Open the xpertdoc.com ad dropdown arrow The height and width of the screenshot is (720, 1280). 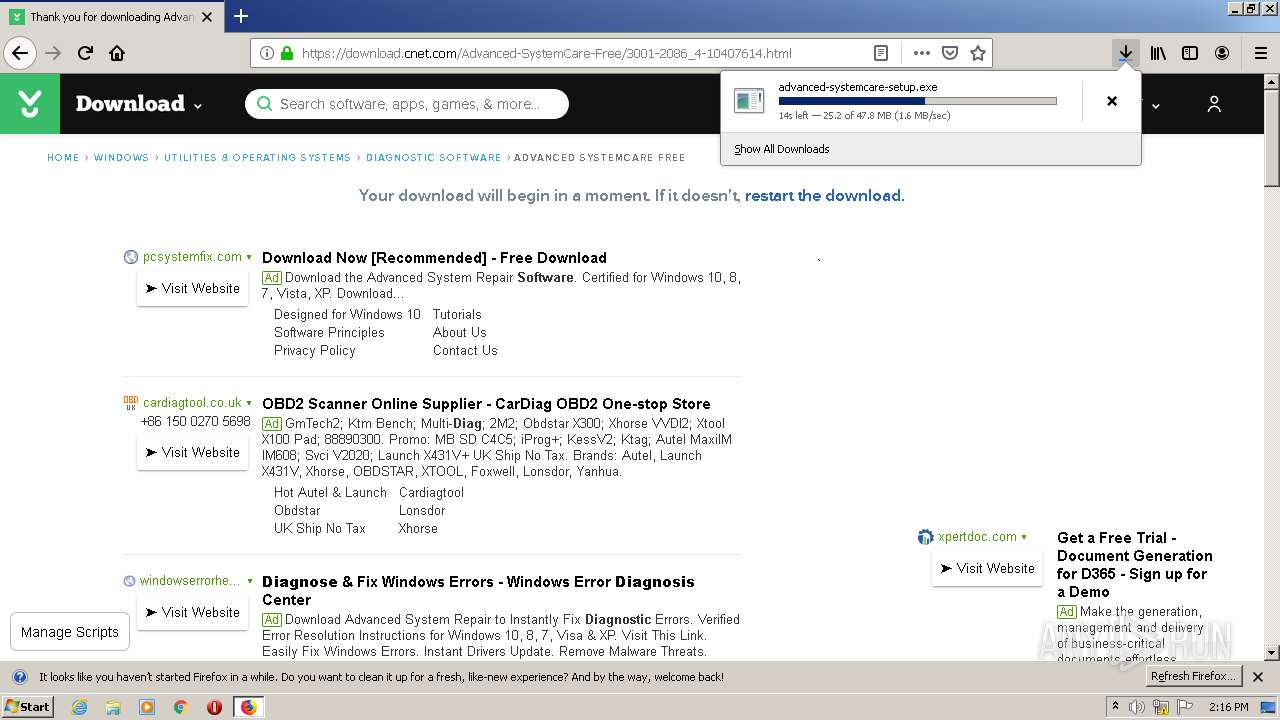coord(1024,537)
